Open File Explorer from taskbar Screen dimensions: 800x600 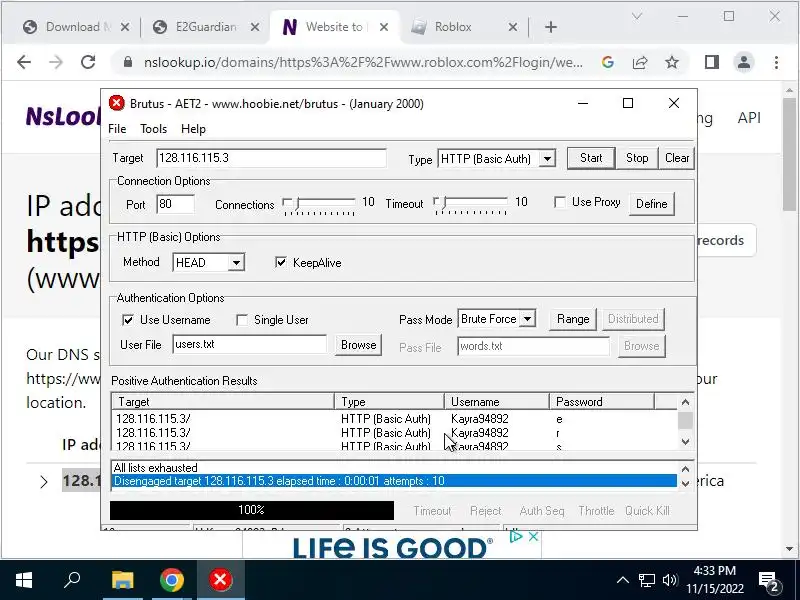pos(122,580)
